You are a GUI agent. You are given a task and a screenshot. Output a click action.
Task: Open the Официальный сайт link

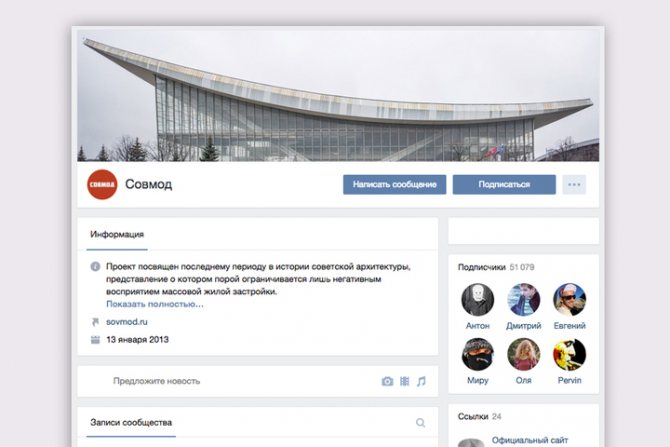tap(530, 440)
